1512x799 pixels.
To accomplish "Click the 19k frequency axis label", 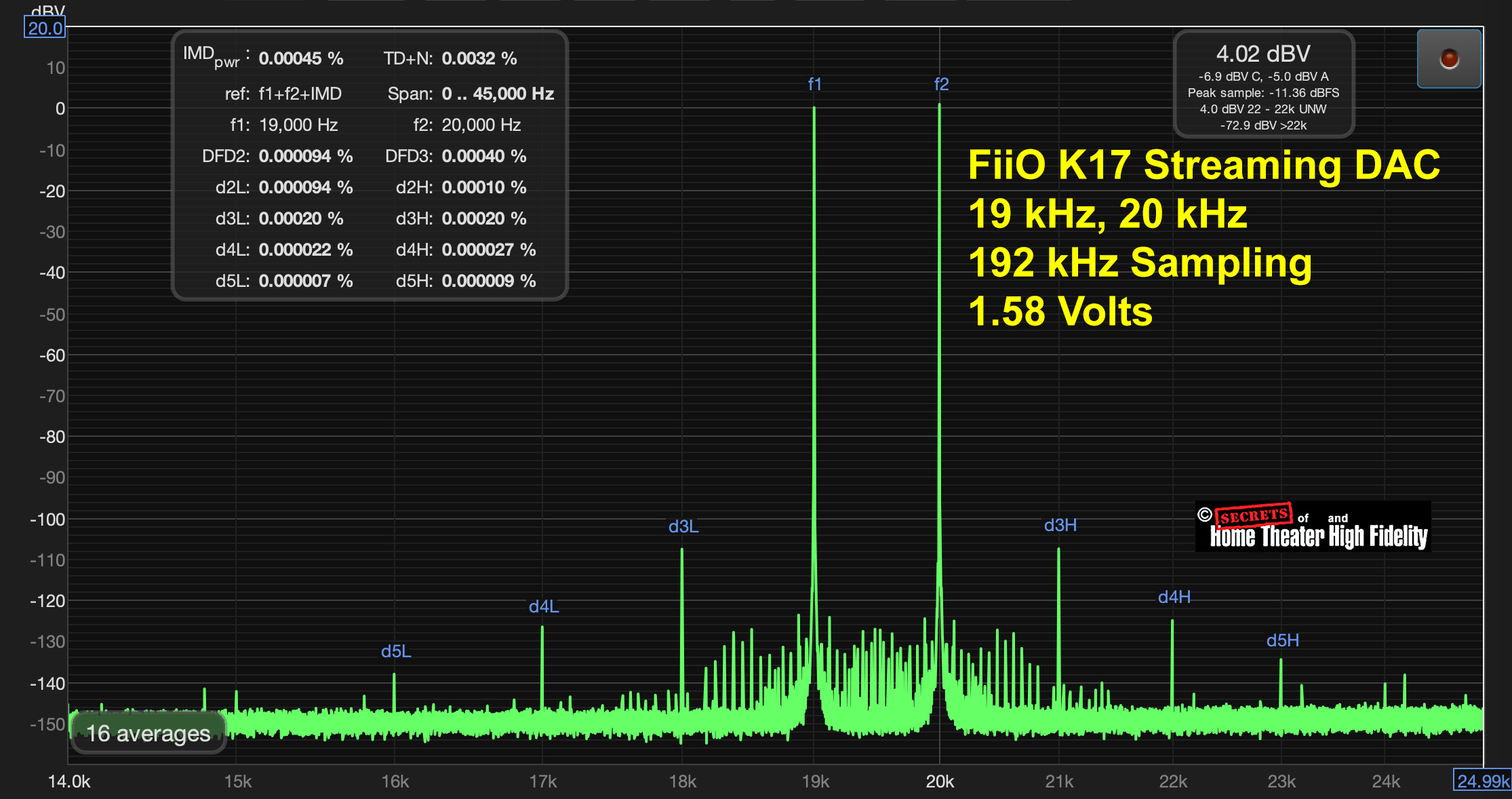I will coord(815,781).
